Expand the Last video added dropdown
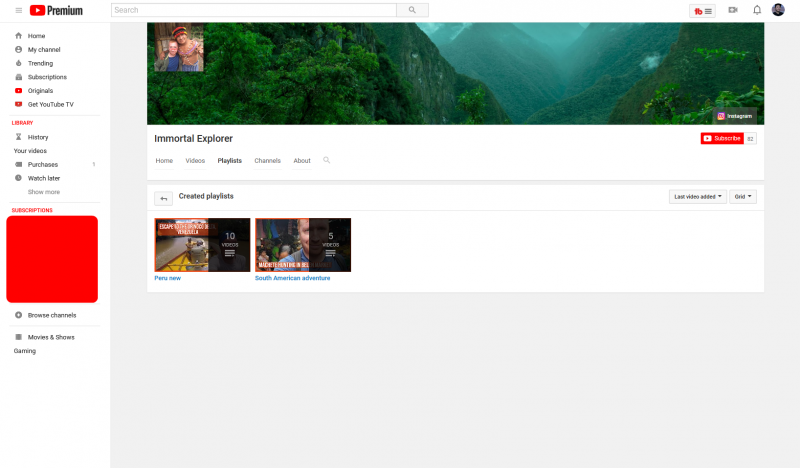The image size is (800, 468). coord(697,197)
